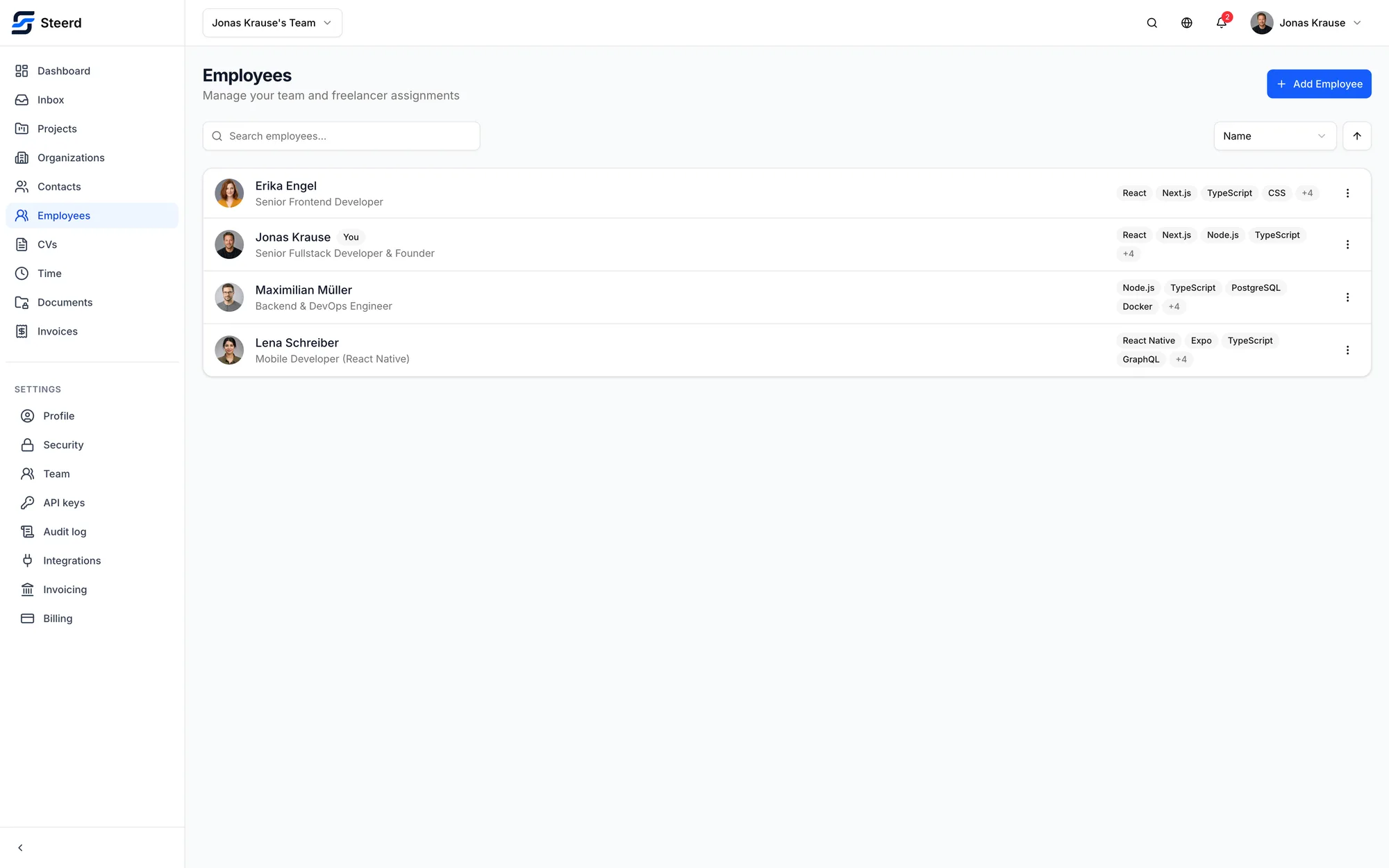
Task: Click the Documents folder-lock icon
Action: tap(22, 303)
